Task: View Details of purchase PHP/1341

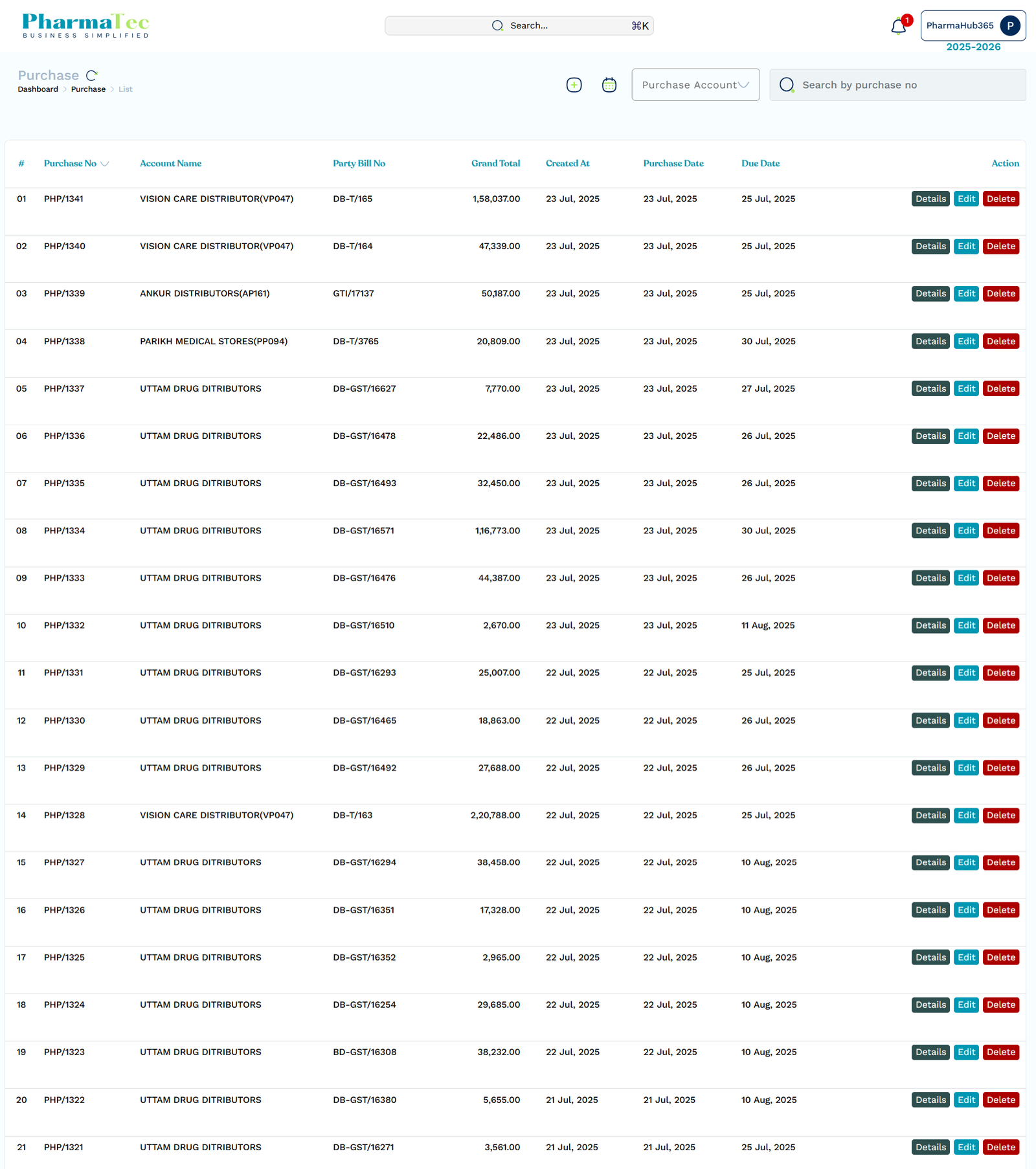Action: click(930, 199)
